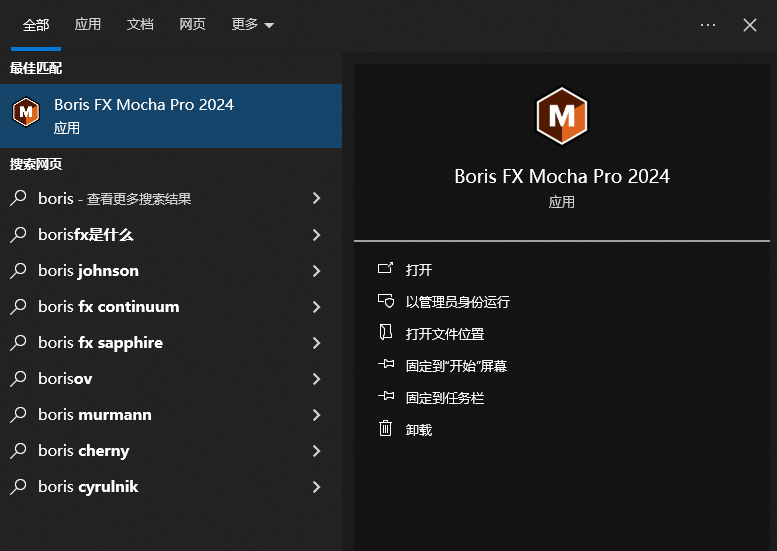The image size is (777, 551).
Task: Click web suggestion text boris cherny
Action: [84, 451]
